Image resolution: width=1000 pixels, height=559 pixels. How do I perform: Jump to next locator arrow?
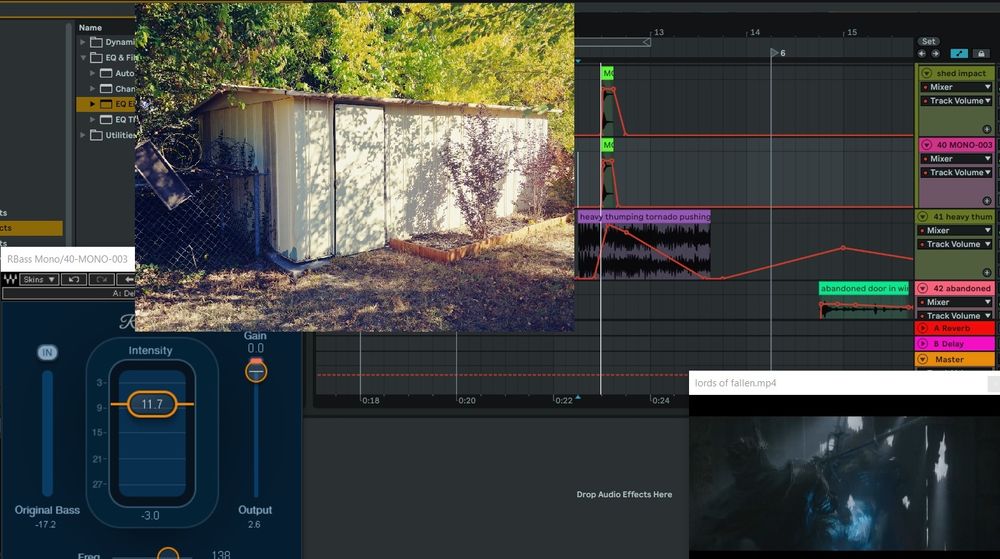[x=935, y=54]
